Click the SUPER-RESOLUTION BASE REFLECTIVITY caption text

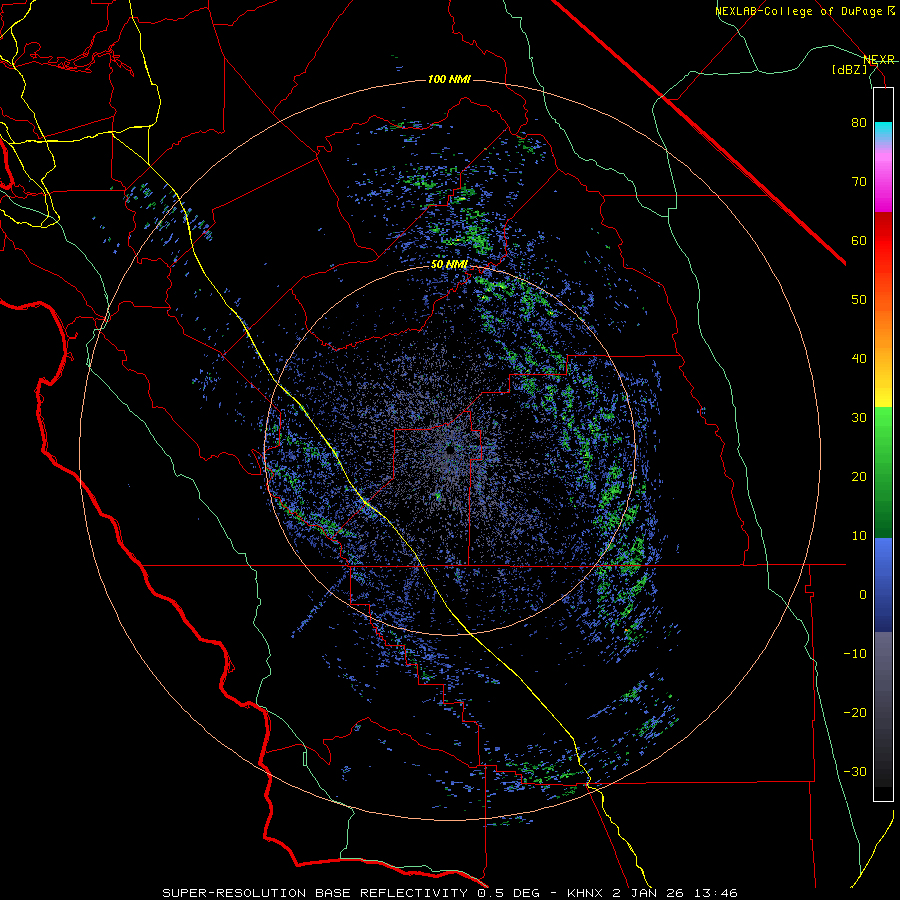click(x=315, y=893)
